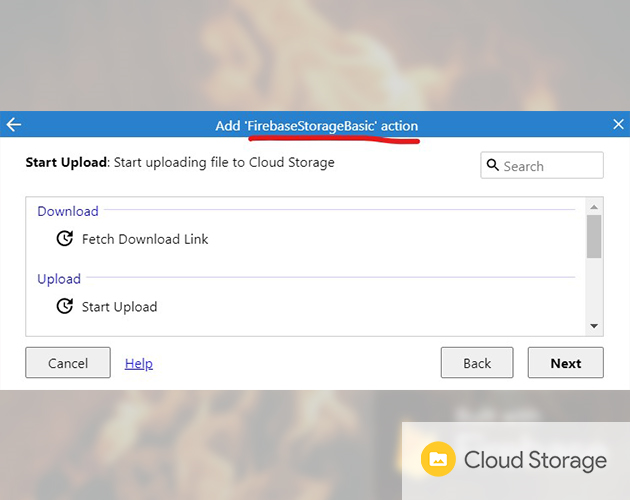Click the back arrow in the title bar
This screenshot has height=500, width=630.
click(14, 125)
